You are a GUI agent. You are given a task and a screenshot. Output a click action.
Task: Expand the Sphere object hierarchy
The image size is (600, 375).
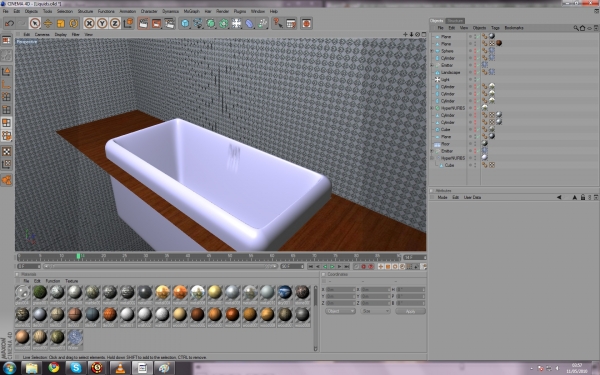coord(432,51)
